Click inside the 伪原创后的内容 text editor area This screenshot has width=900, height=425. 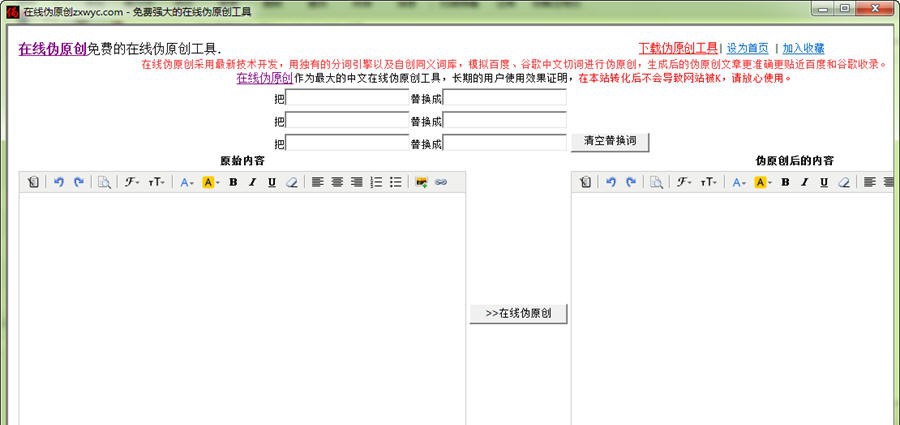point(732,308)
